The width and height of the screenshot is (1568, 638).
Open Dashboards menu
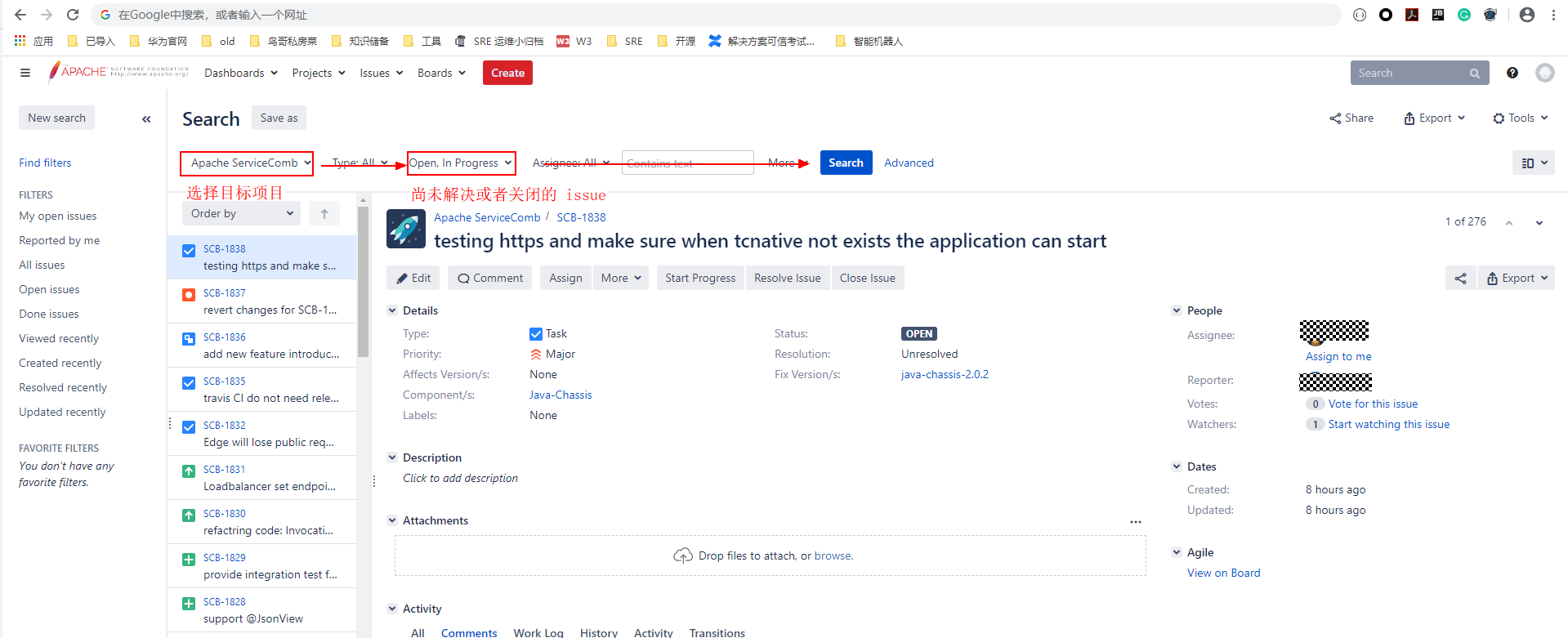(x=241, y=73)
